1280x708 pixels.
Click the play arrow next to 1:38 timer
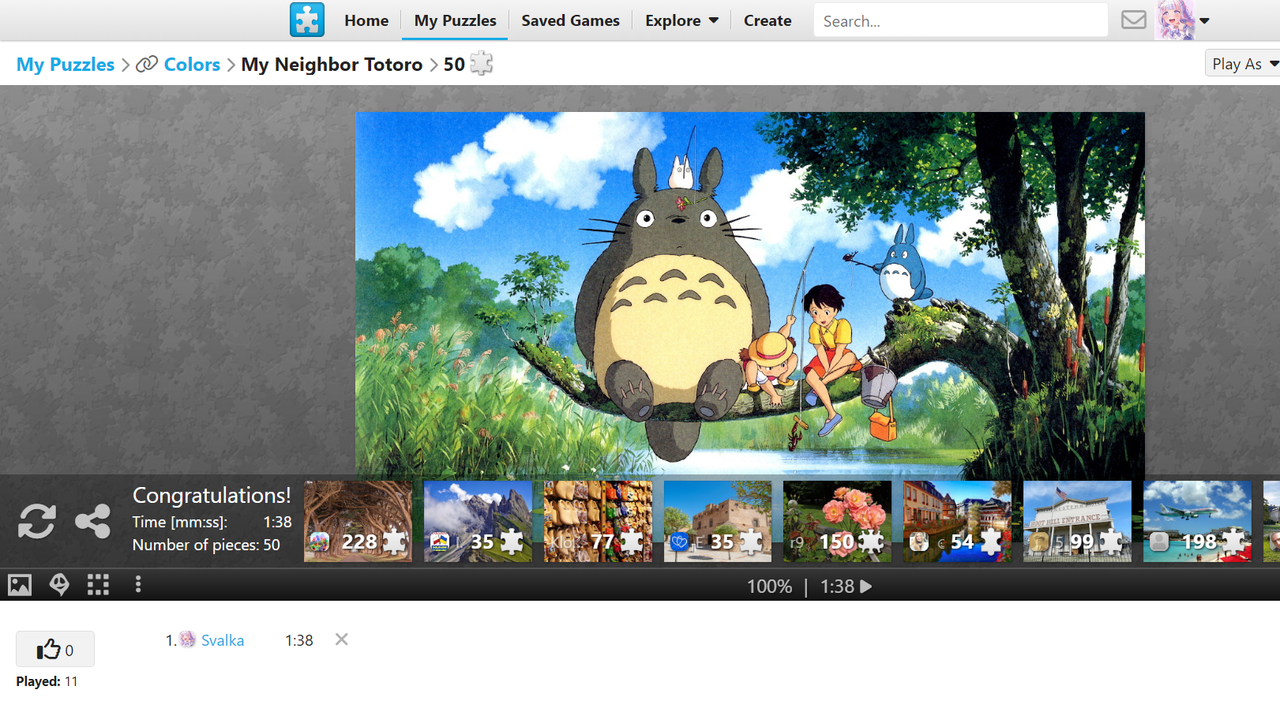pos(866,587)
